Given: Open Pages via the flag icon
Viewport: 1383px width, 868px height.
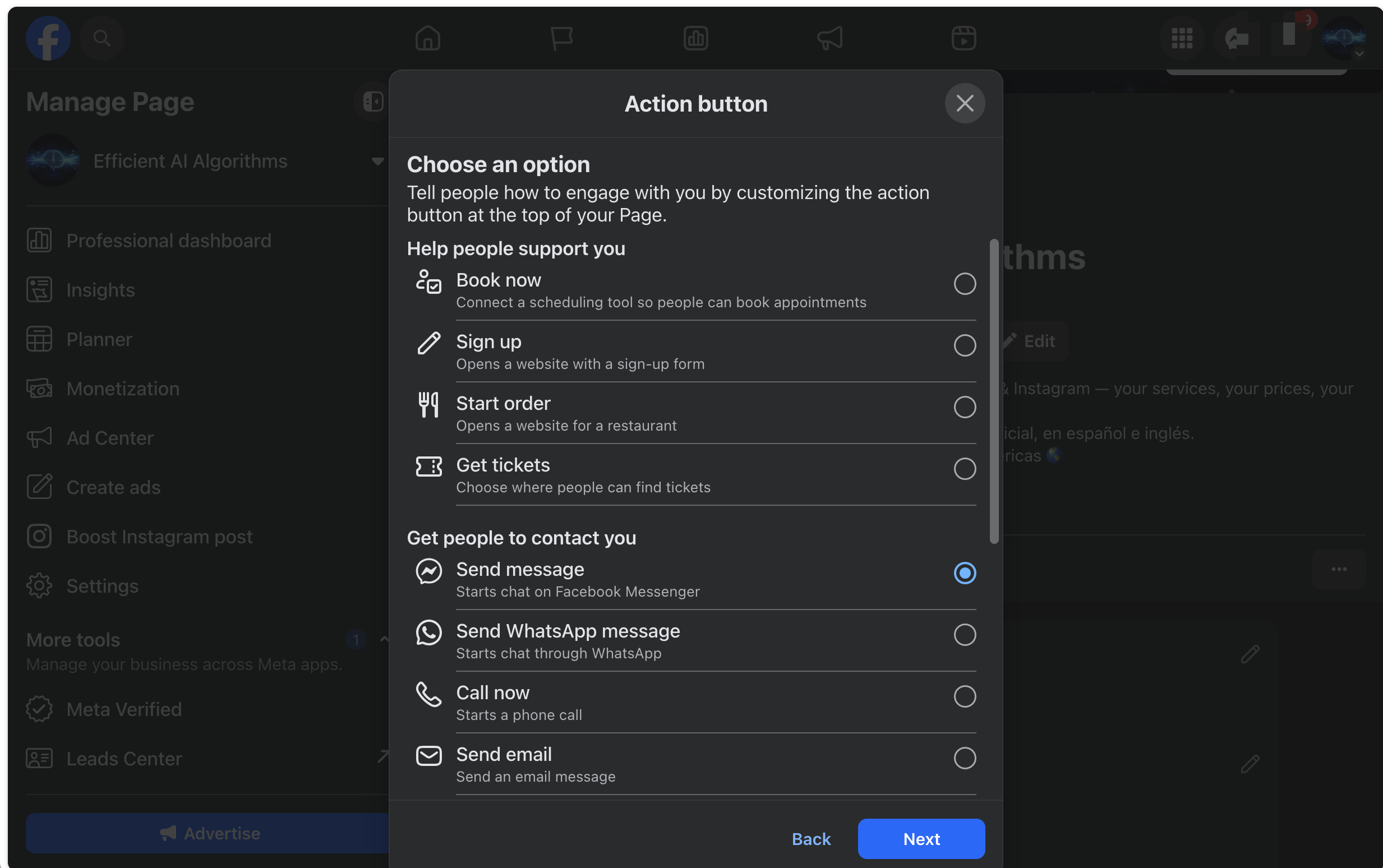Looking at the screenshot, I should pyautogui.click(x=561, y=39).
